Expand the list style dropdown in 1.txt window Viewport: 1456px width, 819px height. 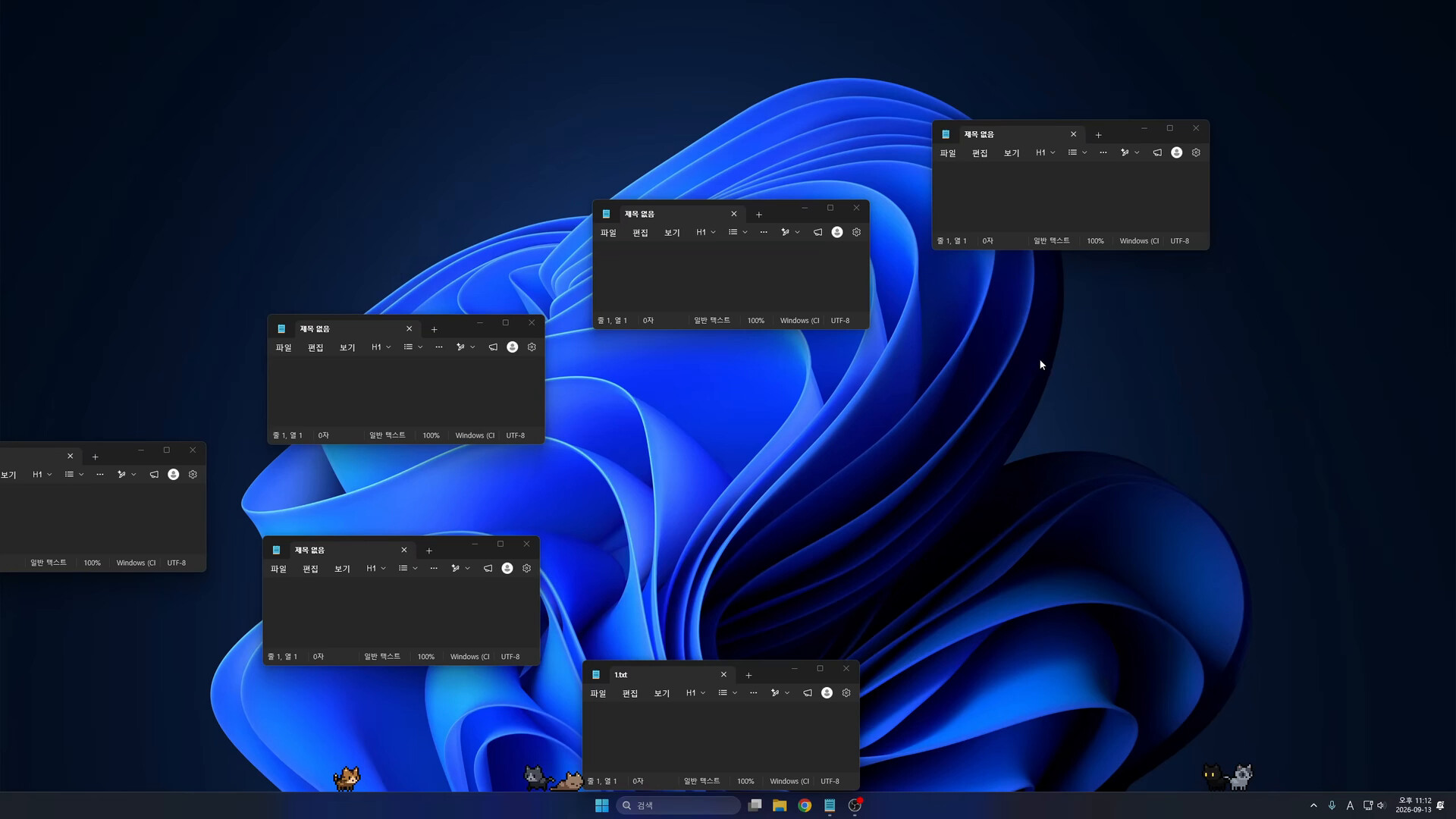[x=727, y=693]
